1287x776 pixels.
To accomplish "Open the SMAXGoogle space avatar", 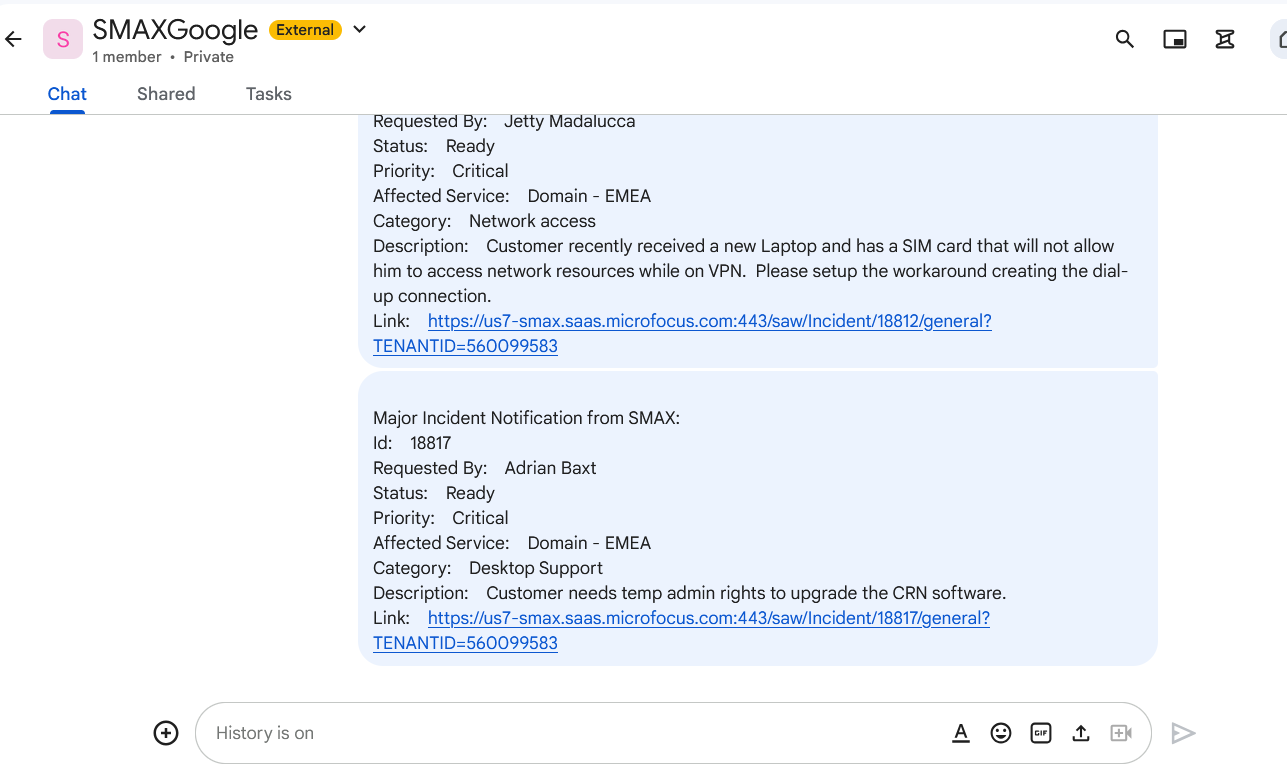I will point(63,39).
